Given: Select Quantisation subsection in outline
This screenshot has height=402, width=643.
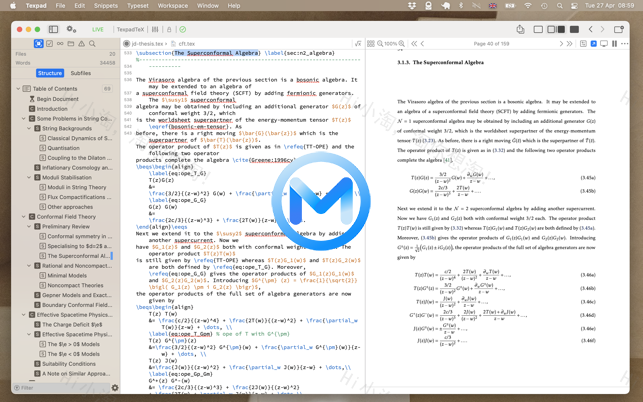Looking at the screenshot, I should point(64,148).
